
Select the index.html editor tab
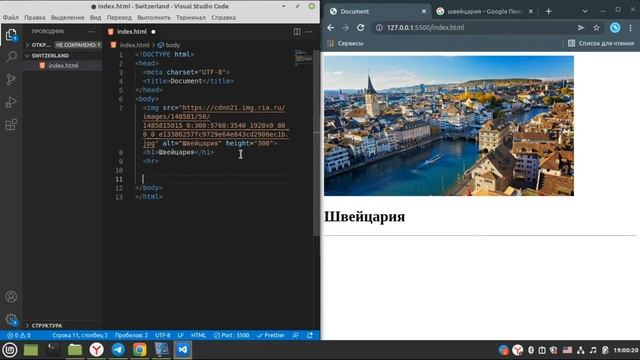click(x=131, y=31)
